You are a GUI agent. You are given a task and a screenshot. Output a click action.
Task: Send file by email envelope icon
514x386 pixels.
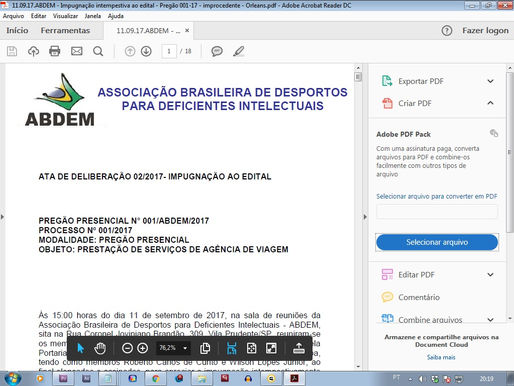click(x=77, y=51)
